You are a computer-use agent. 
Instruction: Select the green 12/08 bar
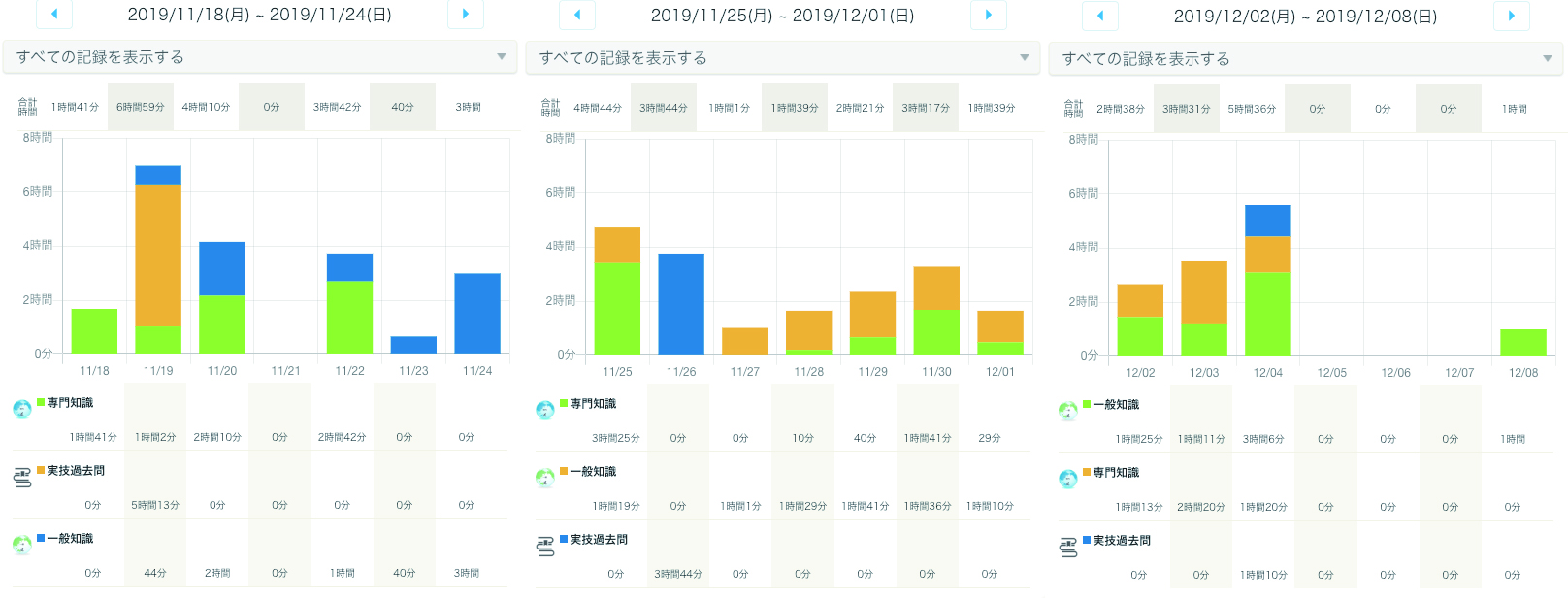pos(1523,343)
